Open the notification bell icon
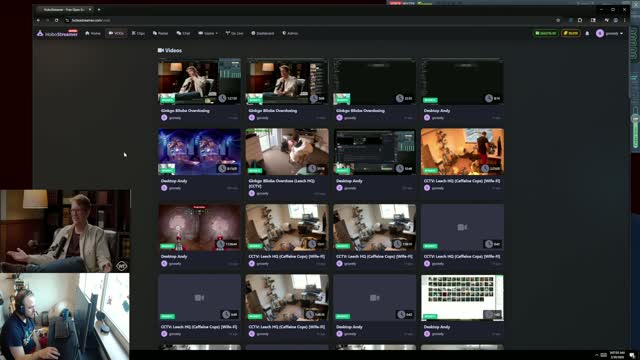The image size is (640, 360). click(x=587, y=33)
